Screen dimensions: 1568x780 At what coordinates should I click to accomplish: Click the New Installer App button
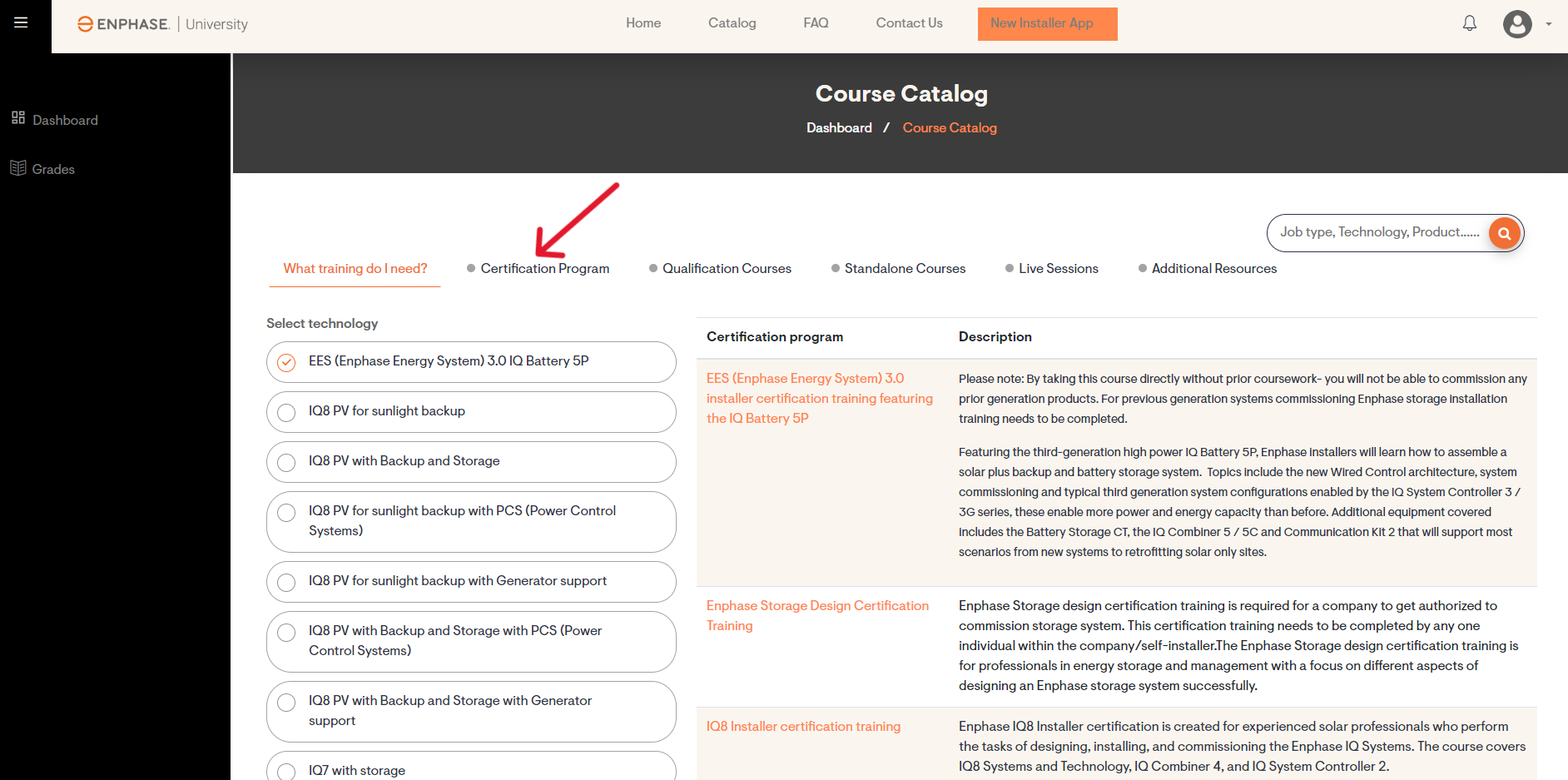[x=1047, y=23]
